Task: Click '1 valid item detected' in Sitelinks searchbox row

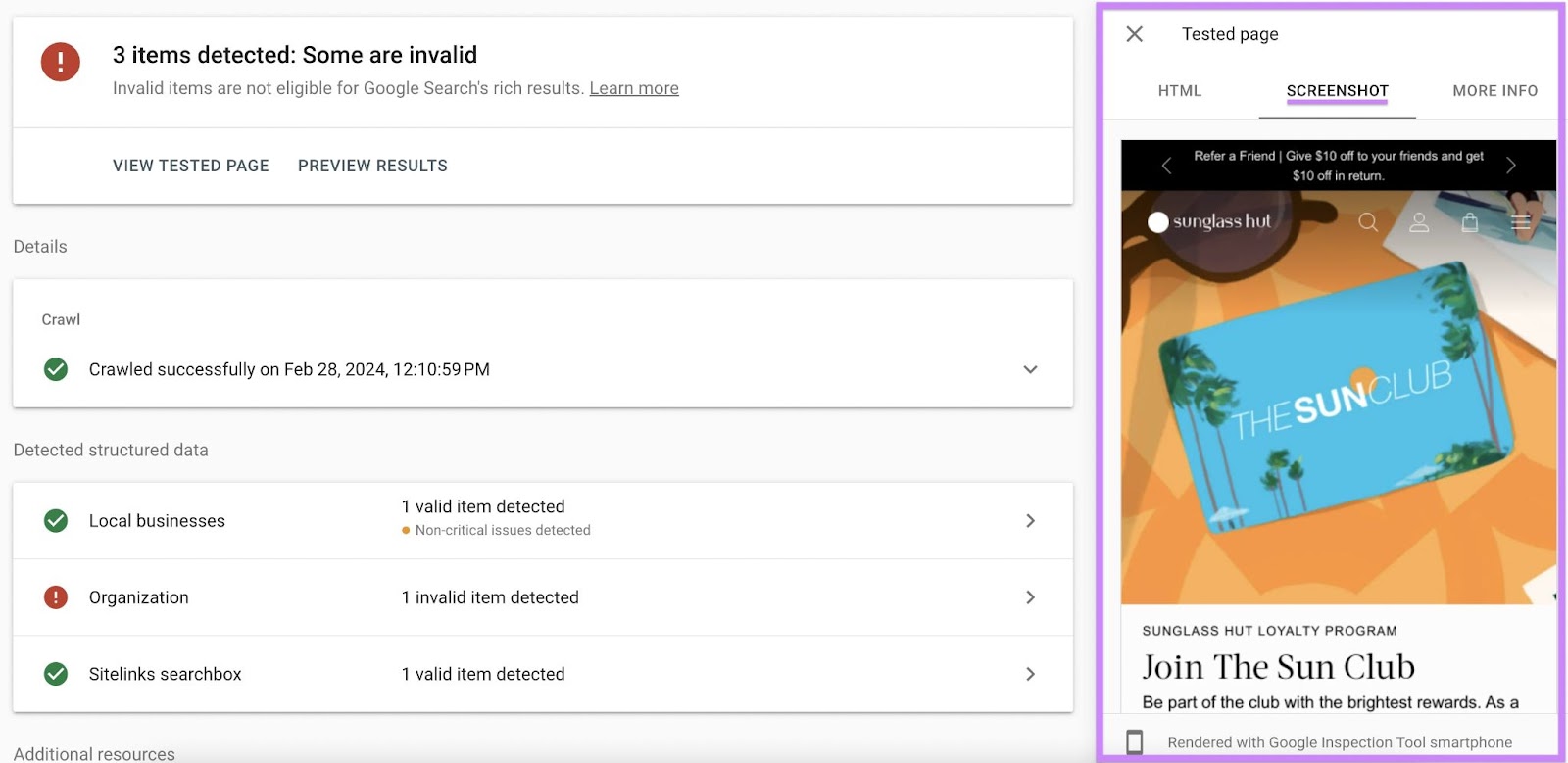Action: tap(483, 674)
